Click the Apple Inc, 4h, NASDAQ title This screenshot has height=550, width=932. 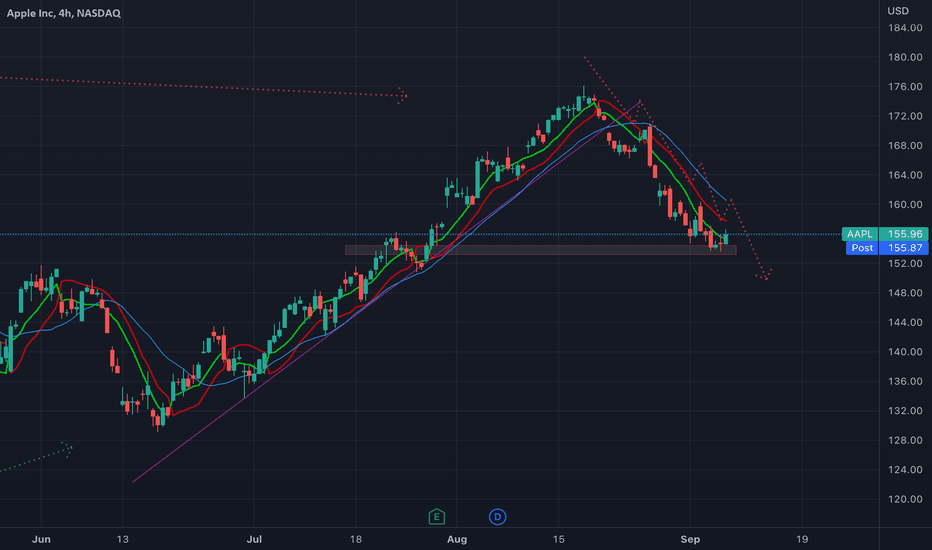pos(64,13)
